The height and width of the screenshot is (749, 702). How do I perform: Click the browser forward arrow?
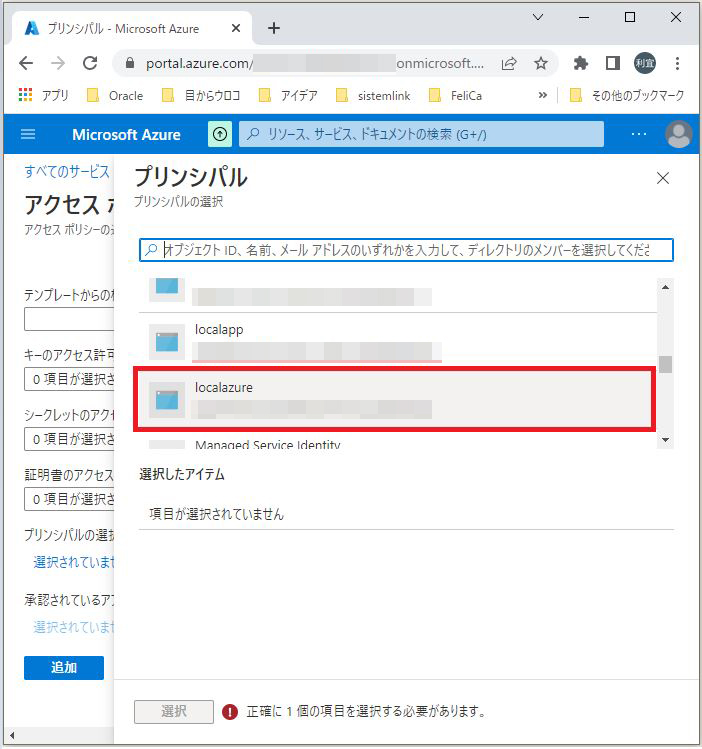point(58,63)
